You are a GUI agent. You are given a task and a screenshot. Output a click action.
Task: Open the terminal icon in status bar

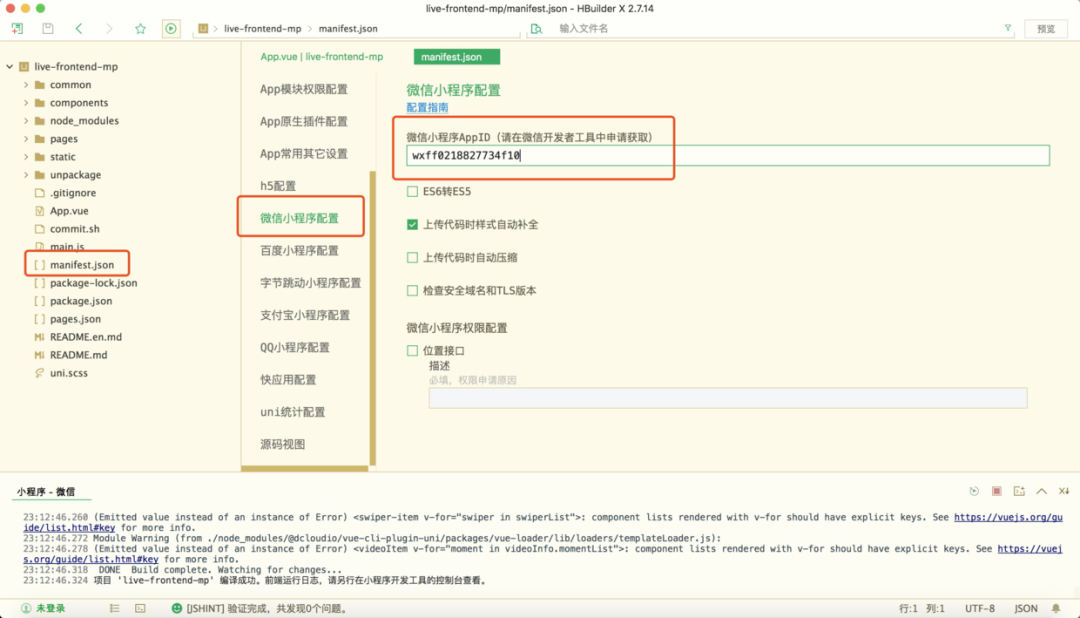pyautogui.click(x=141, y=608)
